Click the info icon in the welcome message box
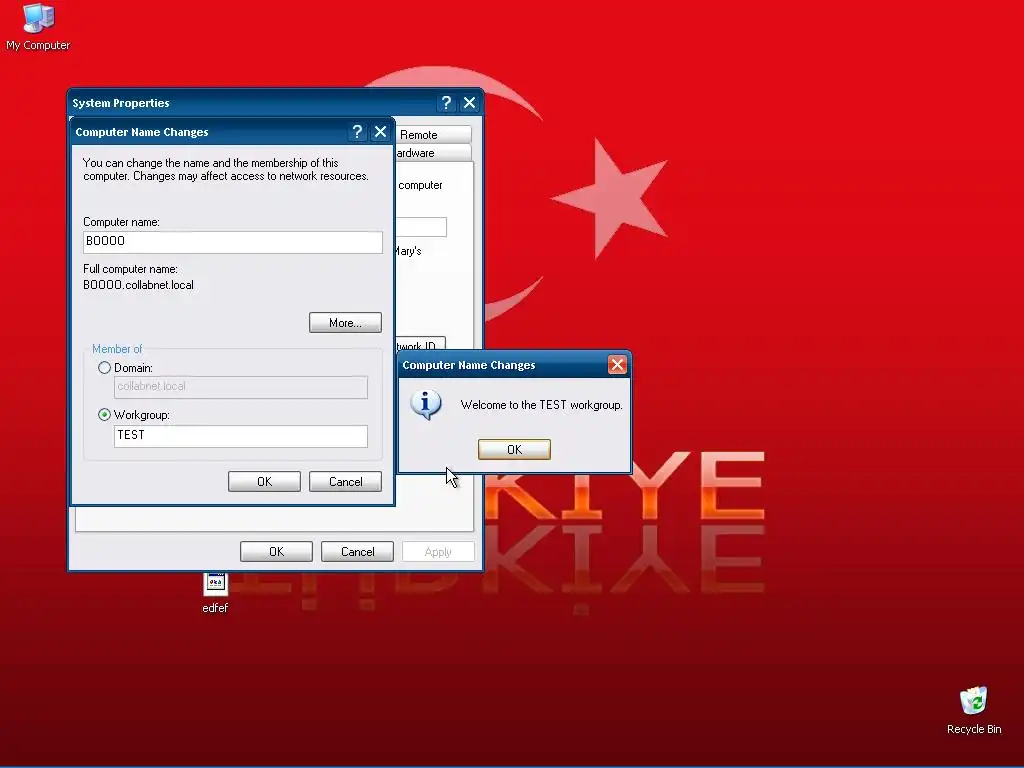The height and width of the screenshot is (768, 1024). 426,405
